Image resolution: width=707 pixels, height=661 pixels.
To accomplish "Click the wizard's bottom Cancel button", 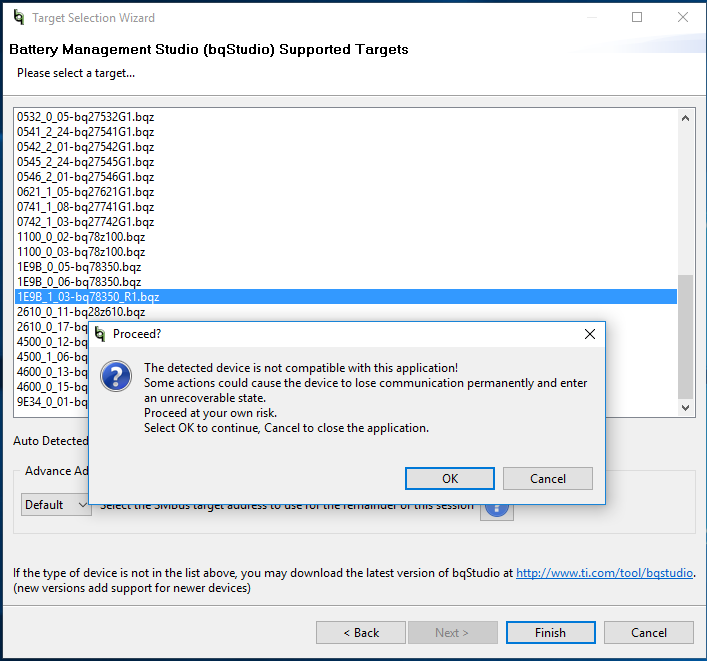I will [648, 633].
